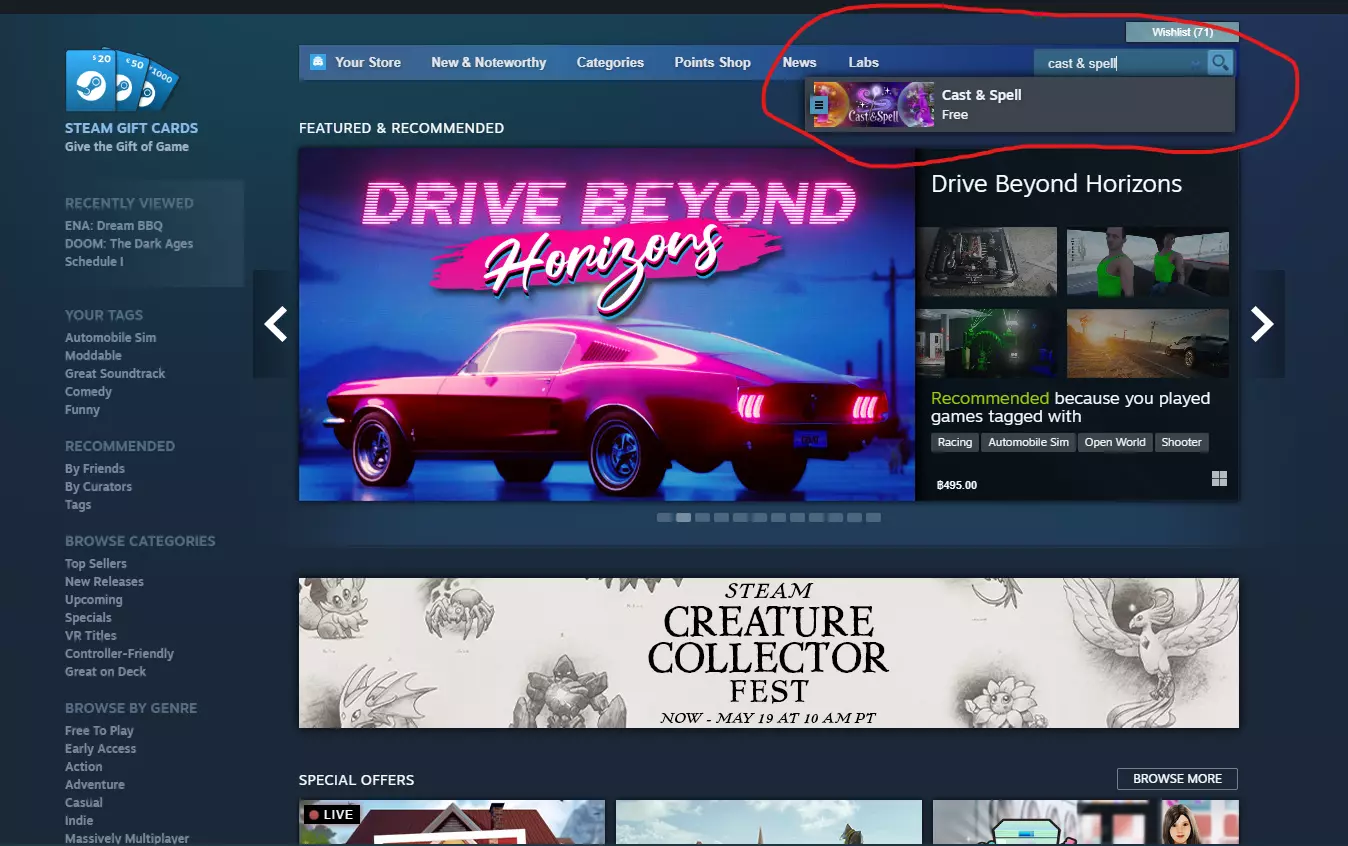This screenshot has width=1348, height=846.
Task: Open recommendations By Friends
Action: [95, 469]
